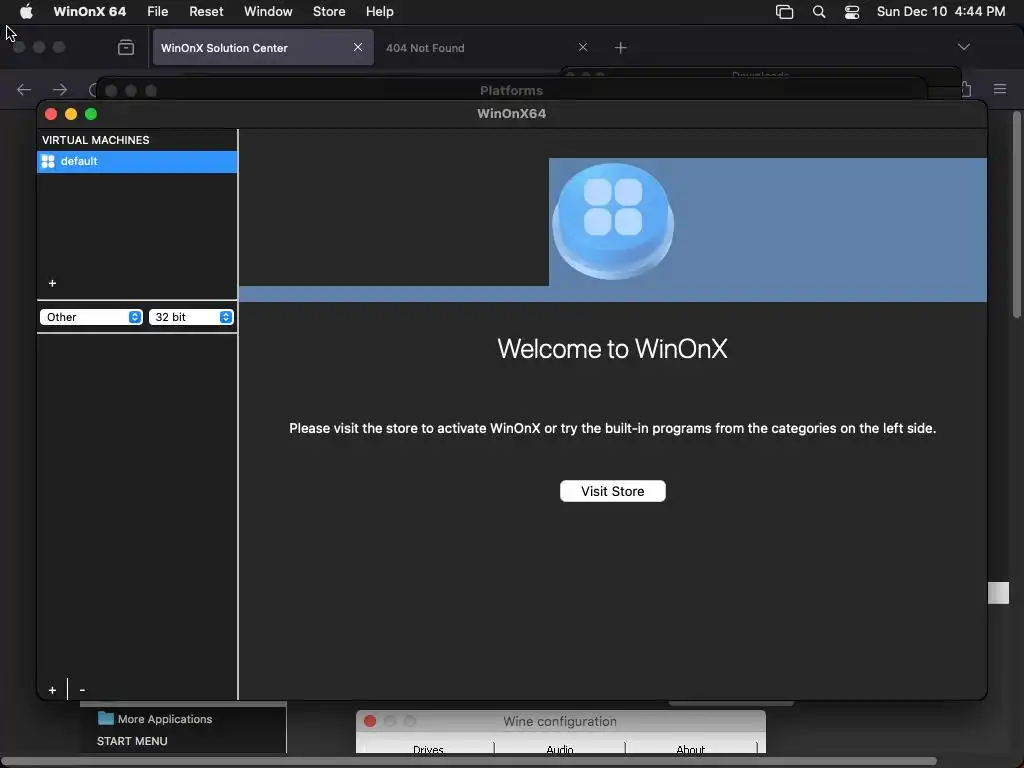1024x768 pixels.
Task: Switch to About tab in Wine configuration
Action: [691, 748]
